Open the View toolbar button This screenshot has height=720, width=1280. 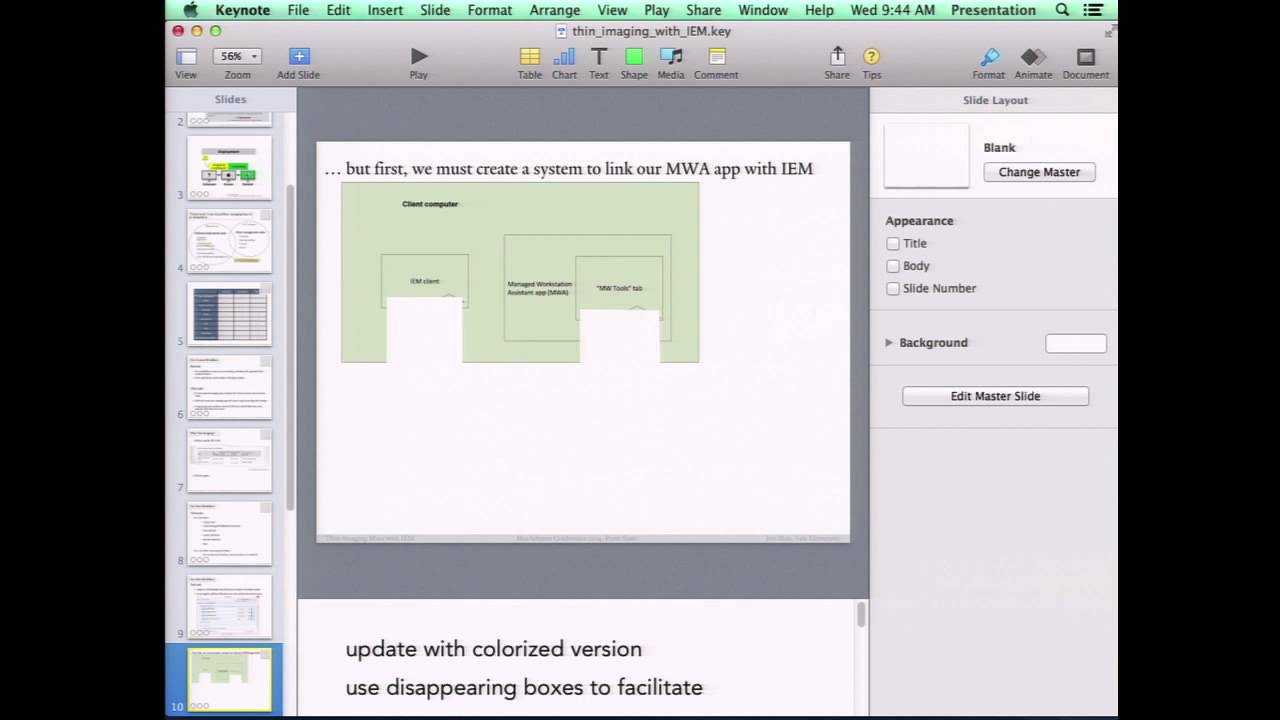[186, 57]
